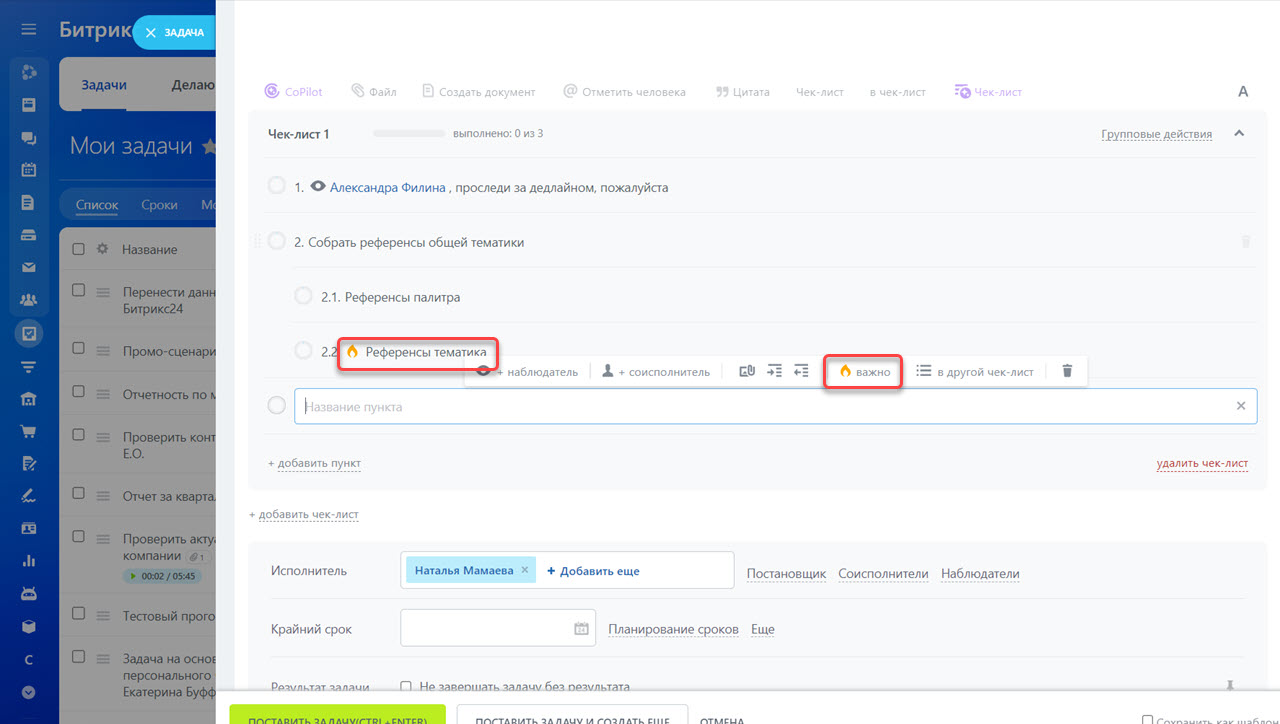1280x724 pixels.
Task: Click the attach file clip icon in item toolbar
Action: click(x=747, y=371)
